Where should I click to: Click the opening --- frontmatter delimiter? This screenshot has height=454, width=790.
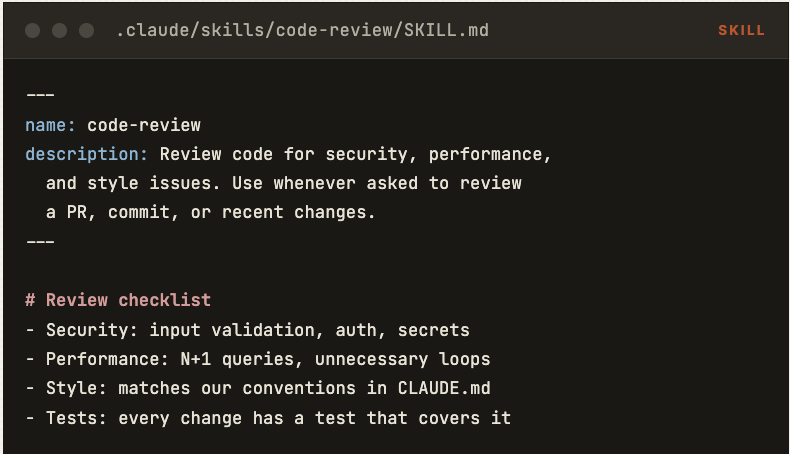(40, 95)
